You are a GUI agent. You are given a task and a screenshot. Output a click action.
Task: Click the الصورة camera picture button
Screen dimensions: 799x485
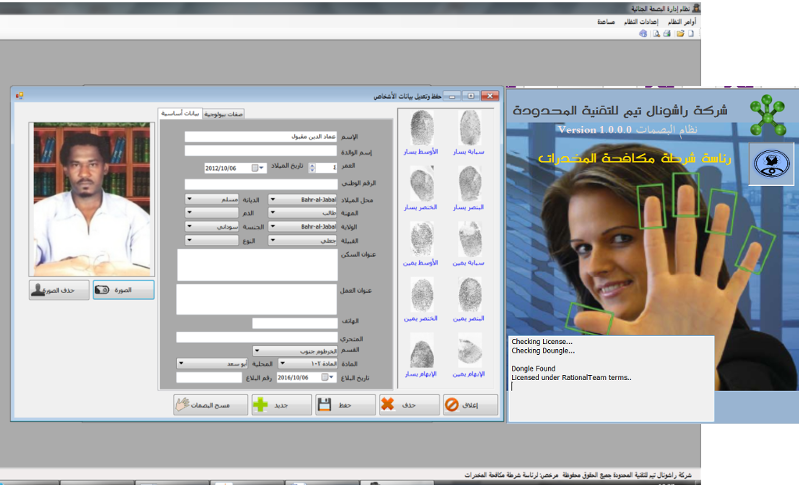point(125,290)
